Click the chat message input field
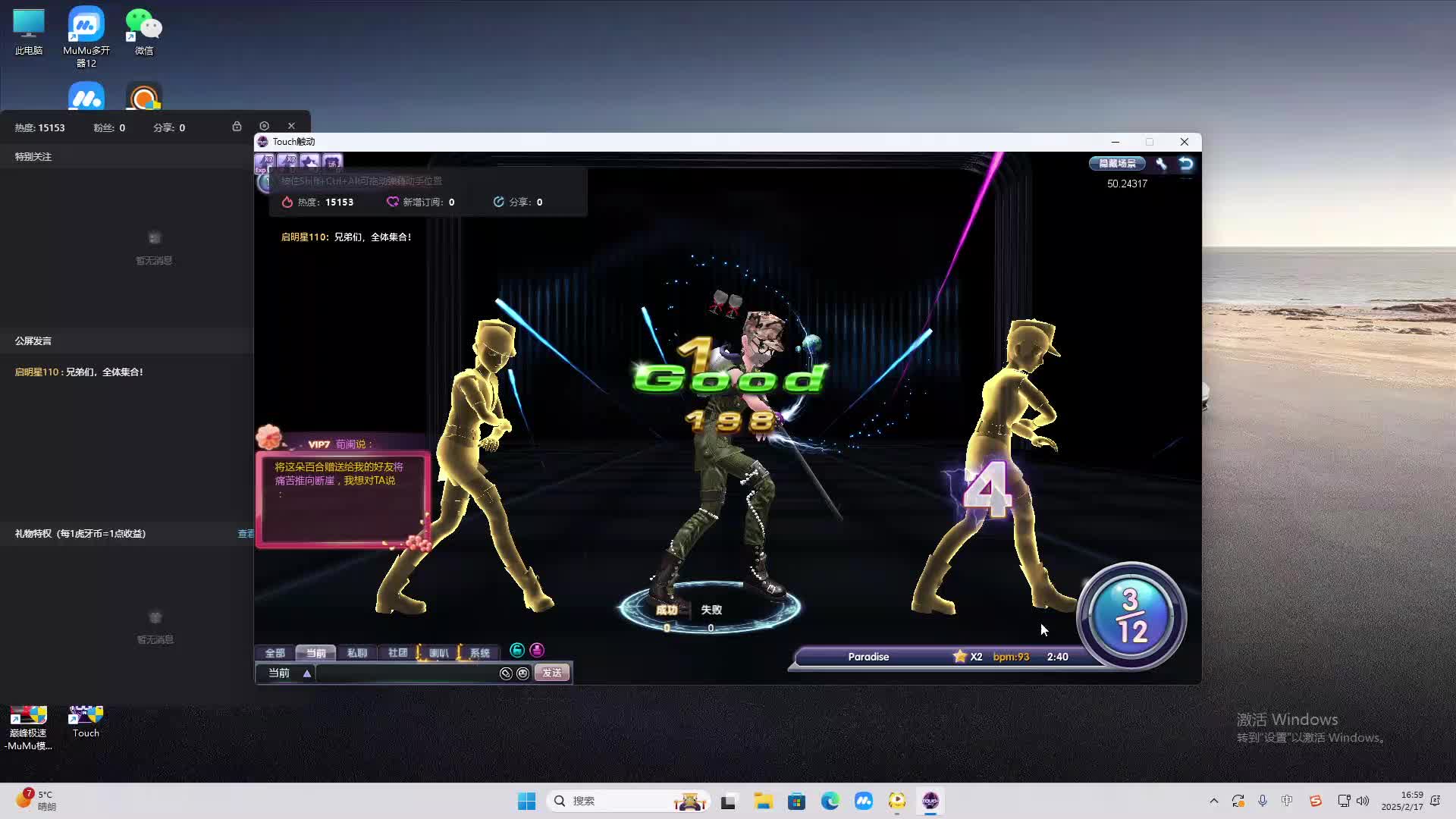Image resolution: width=1456 pixels, height=819 pixels. 406,673
